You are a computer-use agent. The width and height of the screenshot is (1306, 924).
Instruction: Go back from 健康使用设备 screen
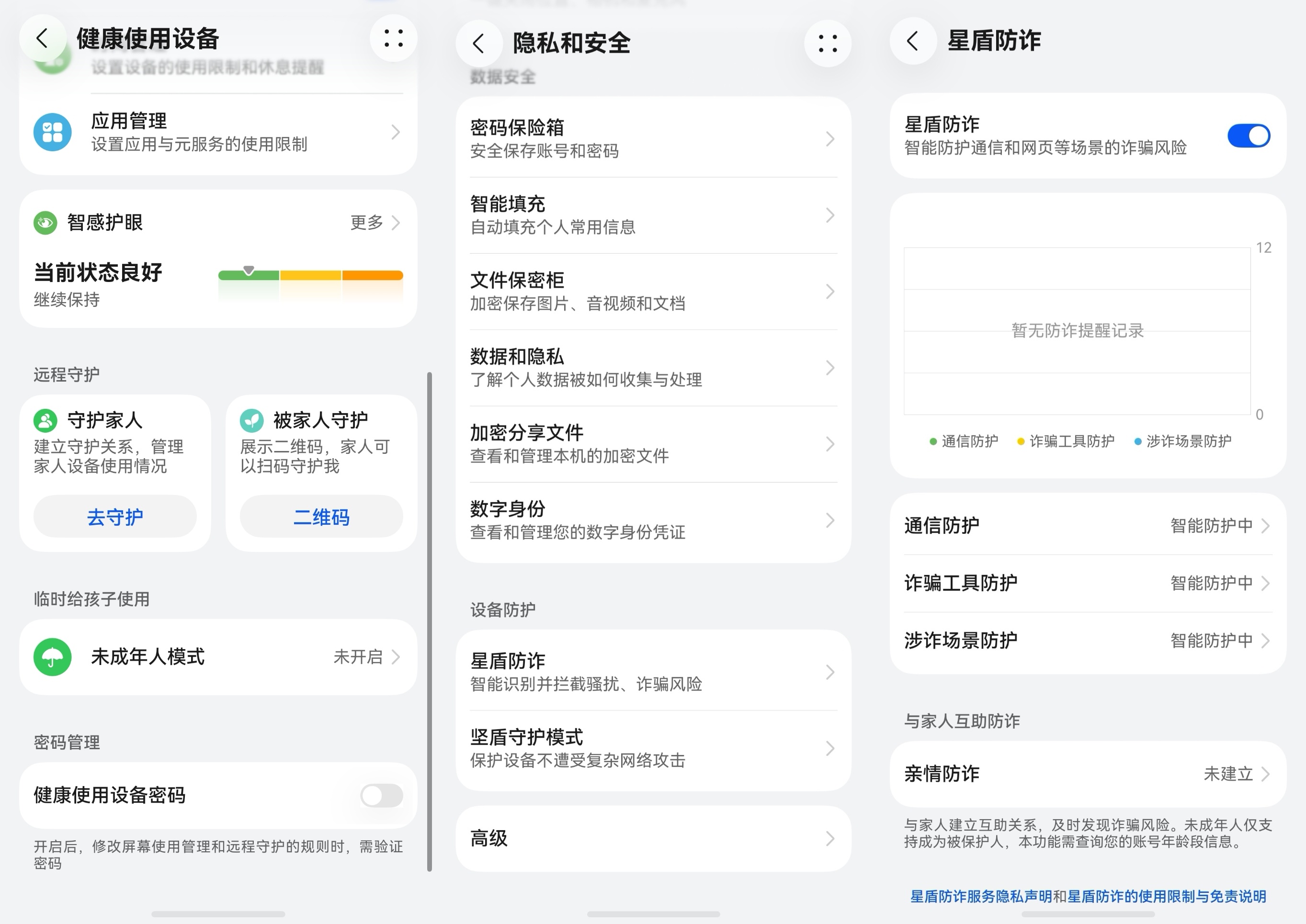[42, 39]
